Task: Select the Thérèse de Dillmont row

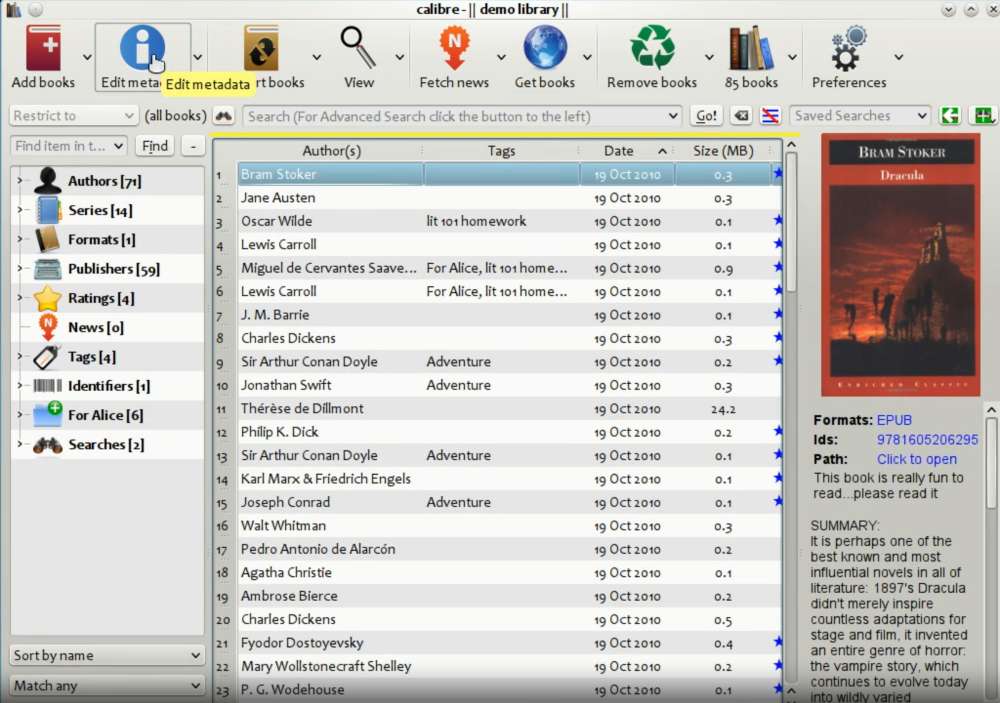Action: pyautogui.click(x=510, y=409)
